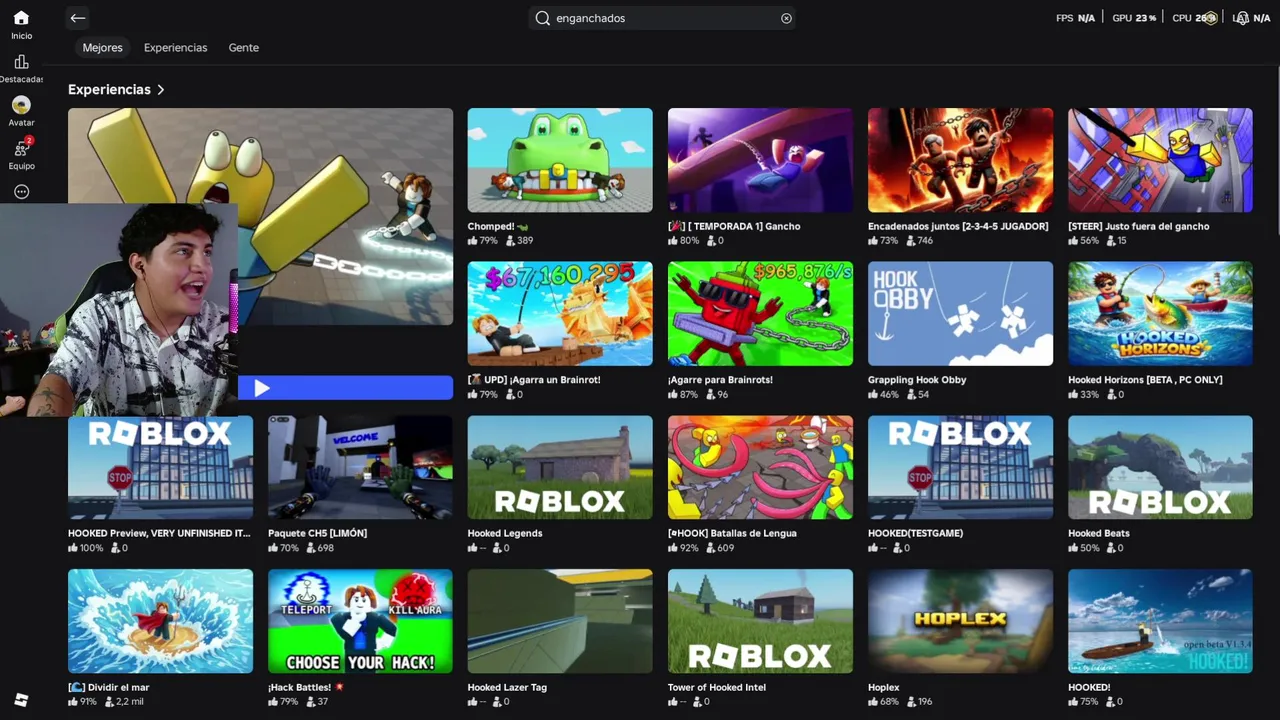1280x720 pixels.
Task: Click the back arrow
Action: [78, 18]
